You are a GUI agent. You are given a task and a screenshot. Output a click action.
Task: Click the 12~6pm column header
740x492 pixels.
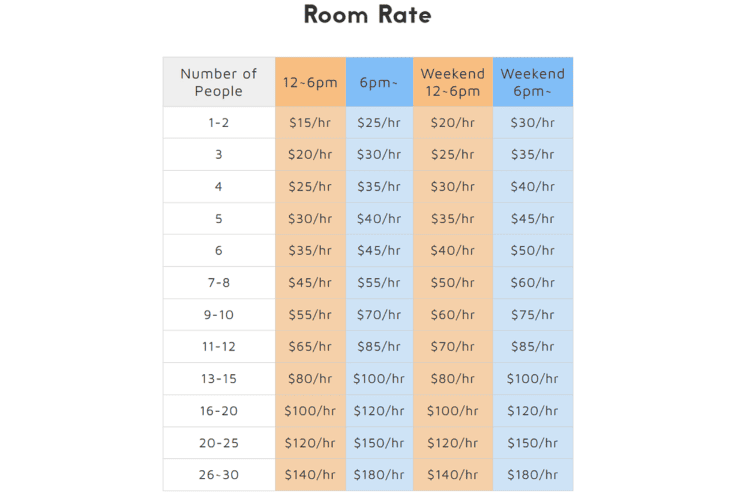(311, 82)
